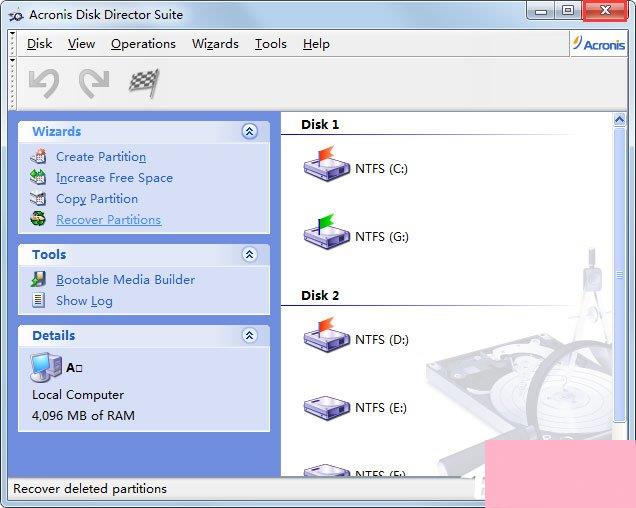Click the NTFS (E:) label

pyautogui.click(x=381, y=407)
